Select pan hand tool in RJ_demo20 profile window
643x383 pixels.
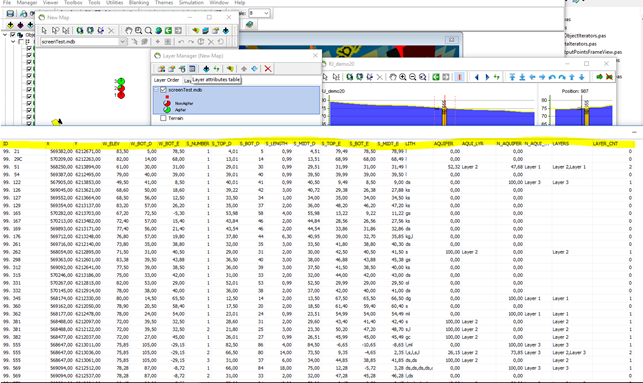point(393,77)
